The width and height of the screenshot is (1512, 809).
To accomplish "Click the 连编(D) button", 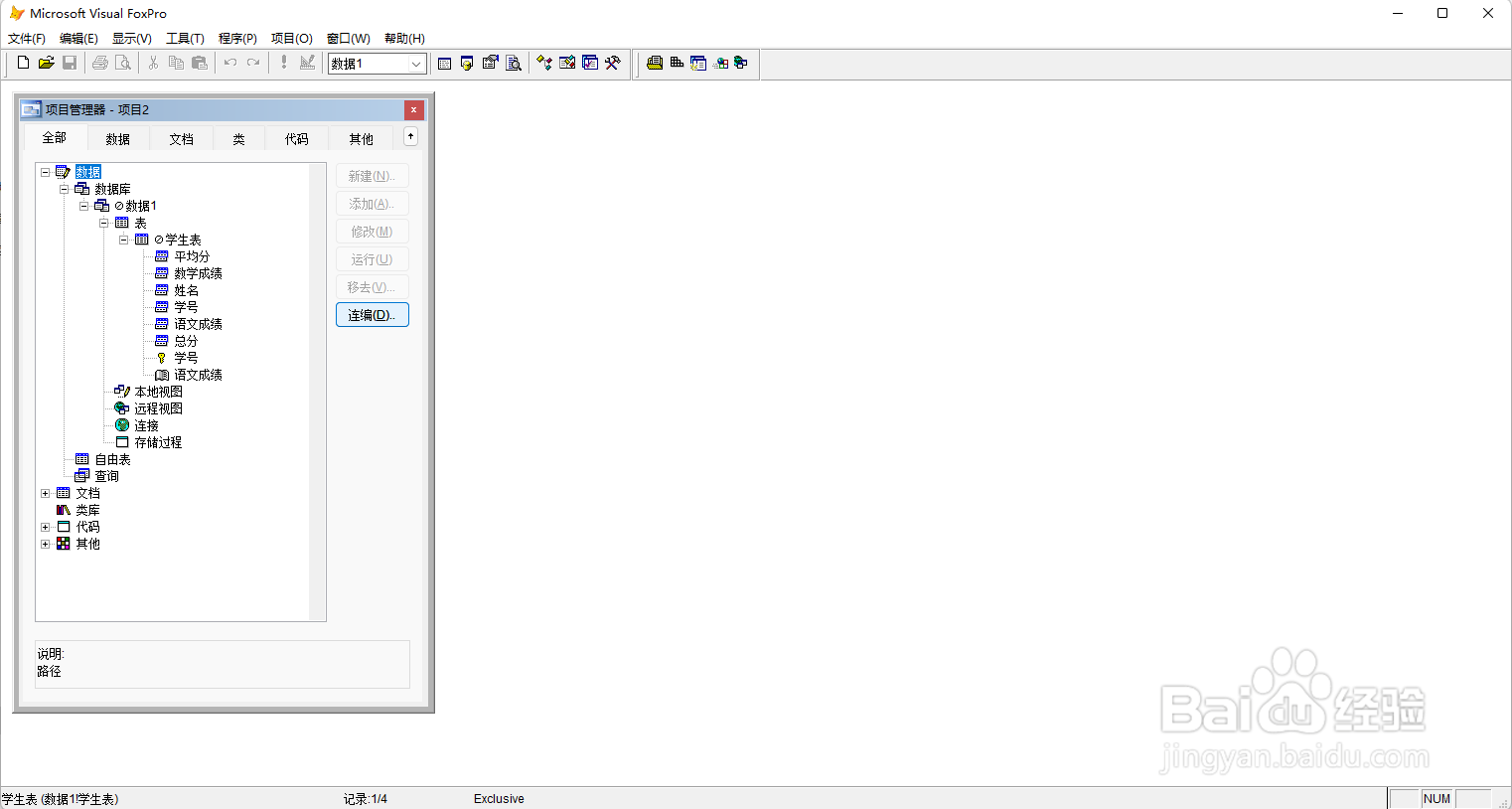I will click(x=373, y=315).
